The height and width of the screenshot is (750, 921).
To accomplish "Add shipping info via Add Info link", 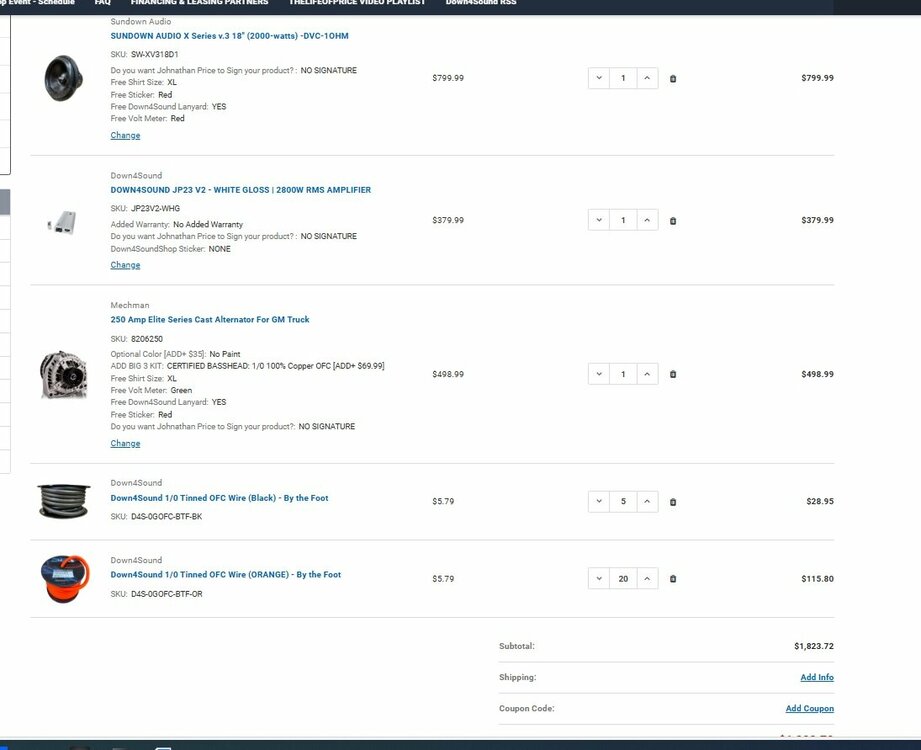I will [817, 677].
